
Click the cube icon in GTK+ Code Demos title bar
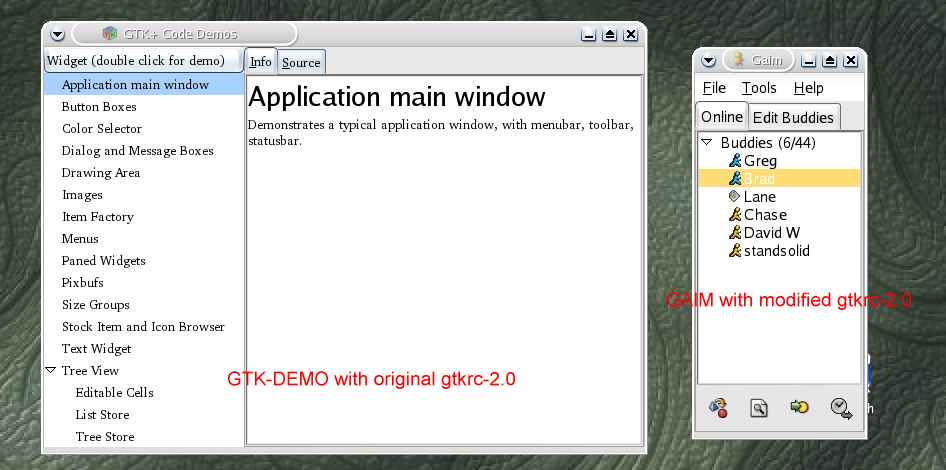(109, 34)
